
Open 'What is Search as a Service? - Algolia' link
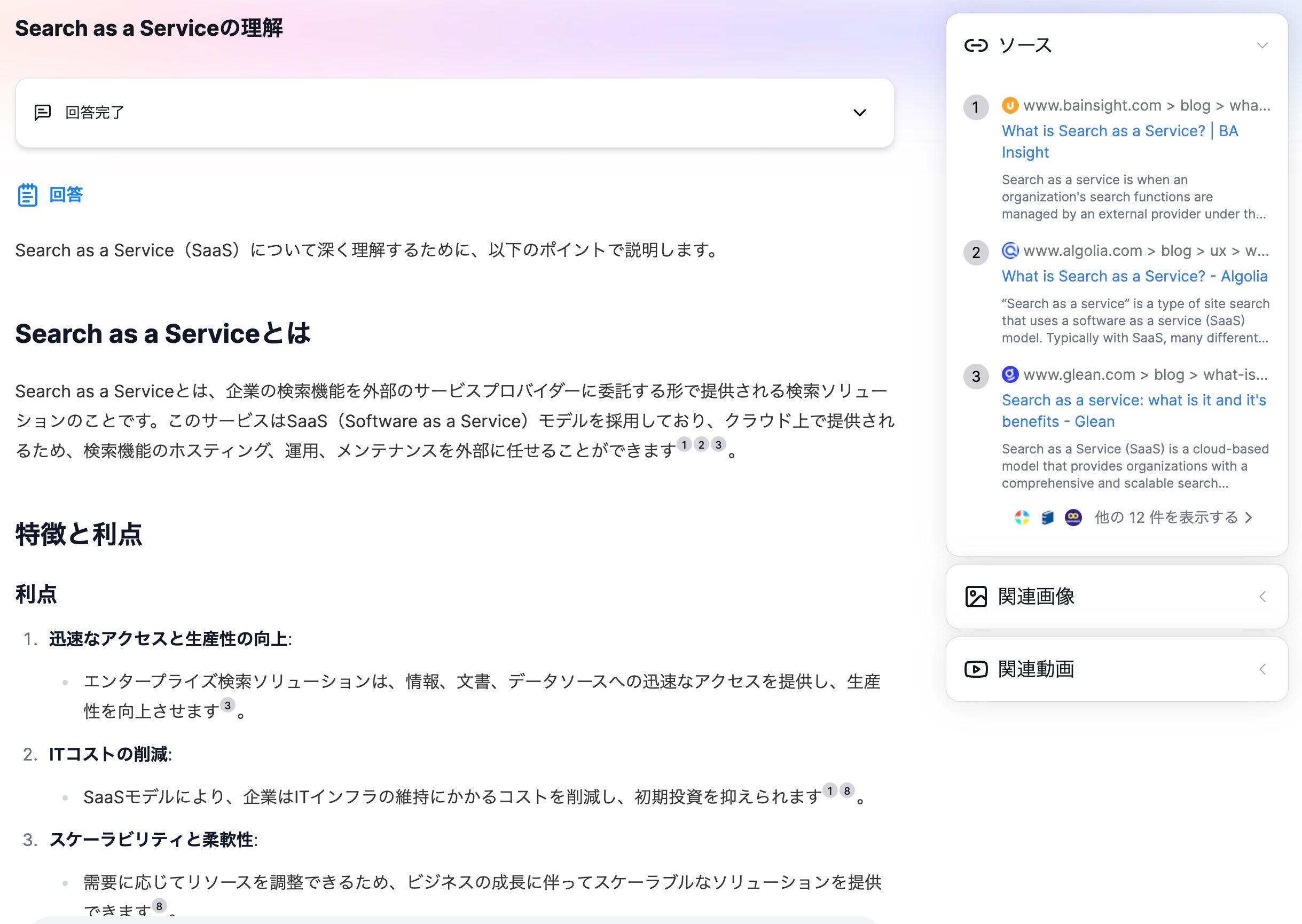pyautogui.click(x=1134, y=276)
